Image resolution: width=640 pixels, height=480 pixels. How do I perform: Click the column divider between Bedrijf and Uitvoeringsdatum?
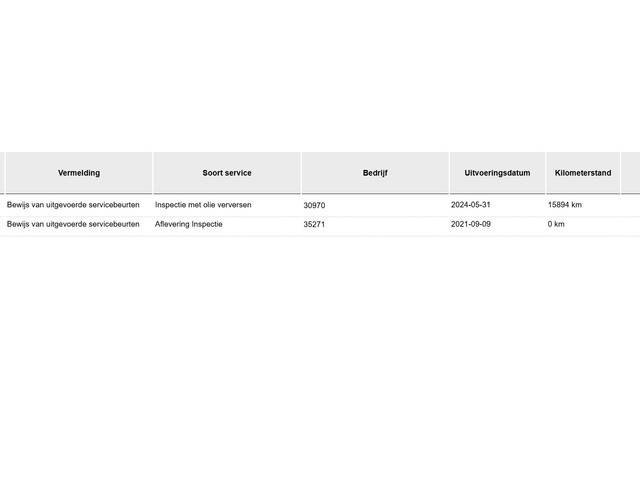[x=449, y=173]
